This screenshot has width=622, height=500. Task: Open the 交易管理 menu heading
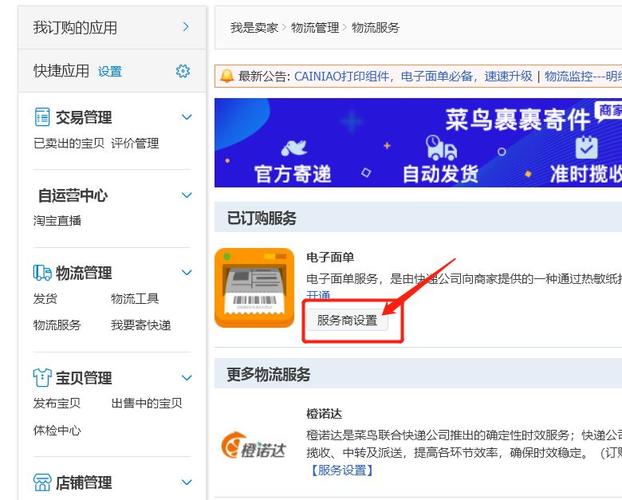[x=84, y=117]
